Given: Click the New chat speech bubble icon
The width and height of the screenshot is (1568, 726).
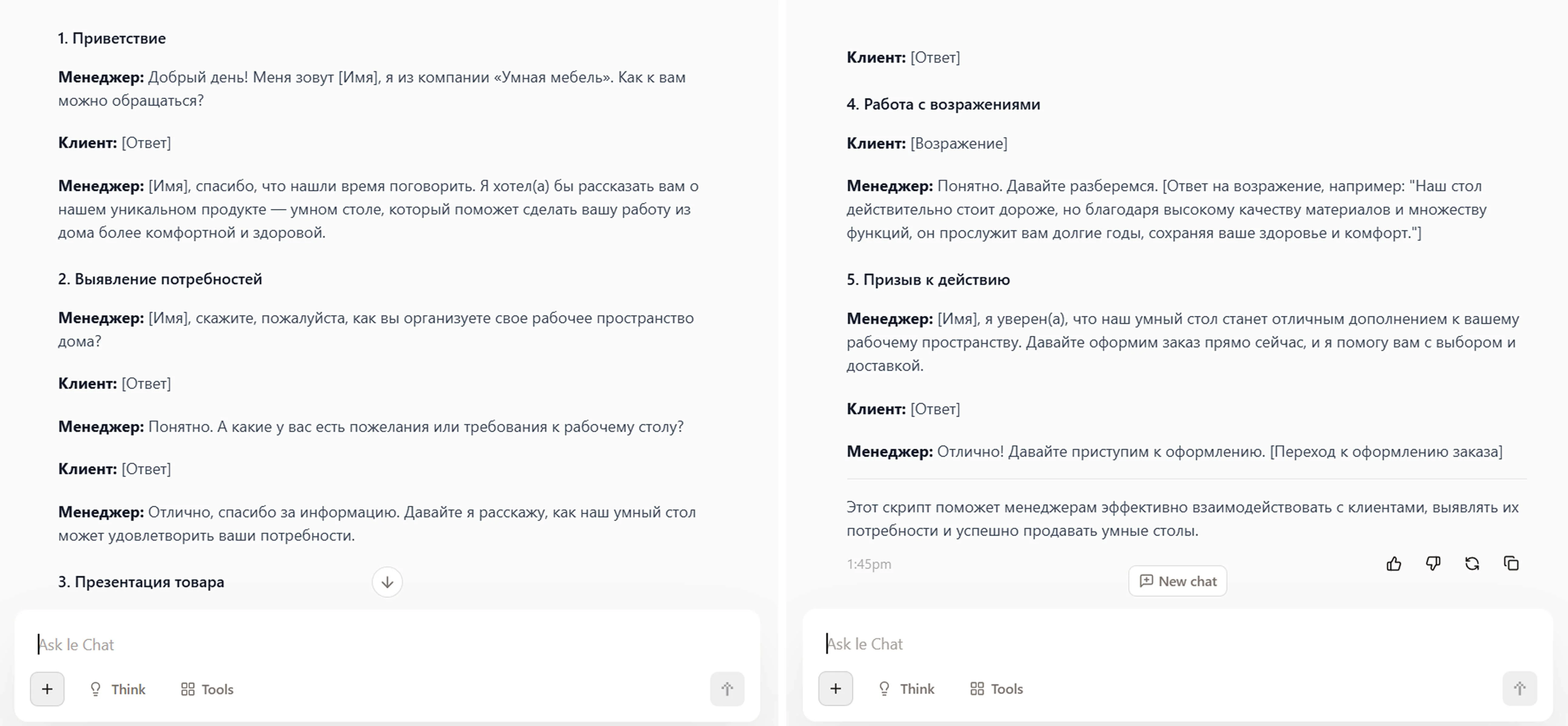Looking at the screenshot, I should click(1147, 581).
